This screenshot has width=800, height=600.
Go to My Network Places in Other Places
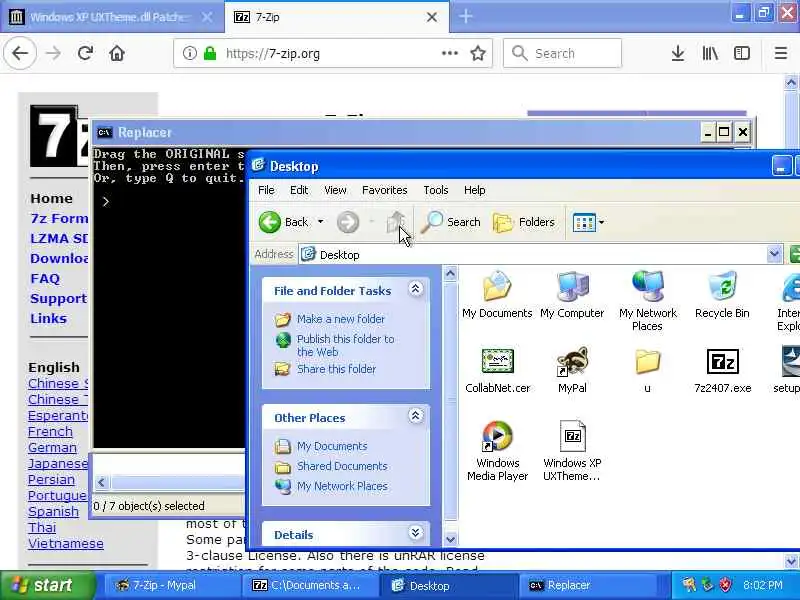342,486
